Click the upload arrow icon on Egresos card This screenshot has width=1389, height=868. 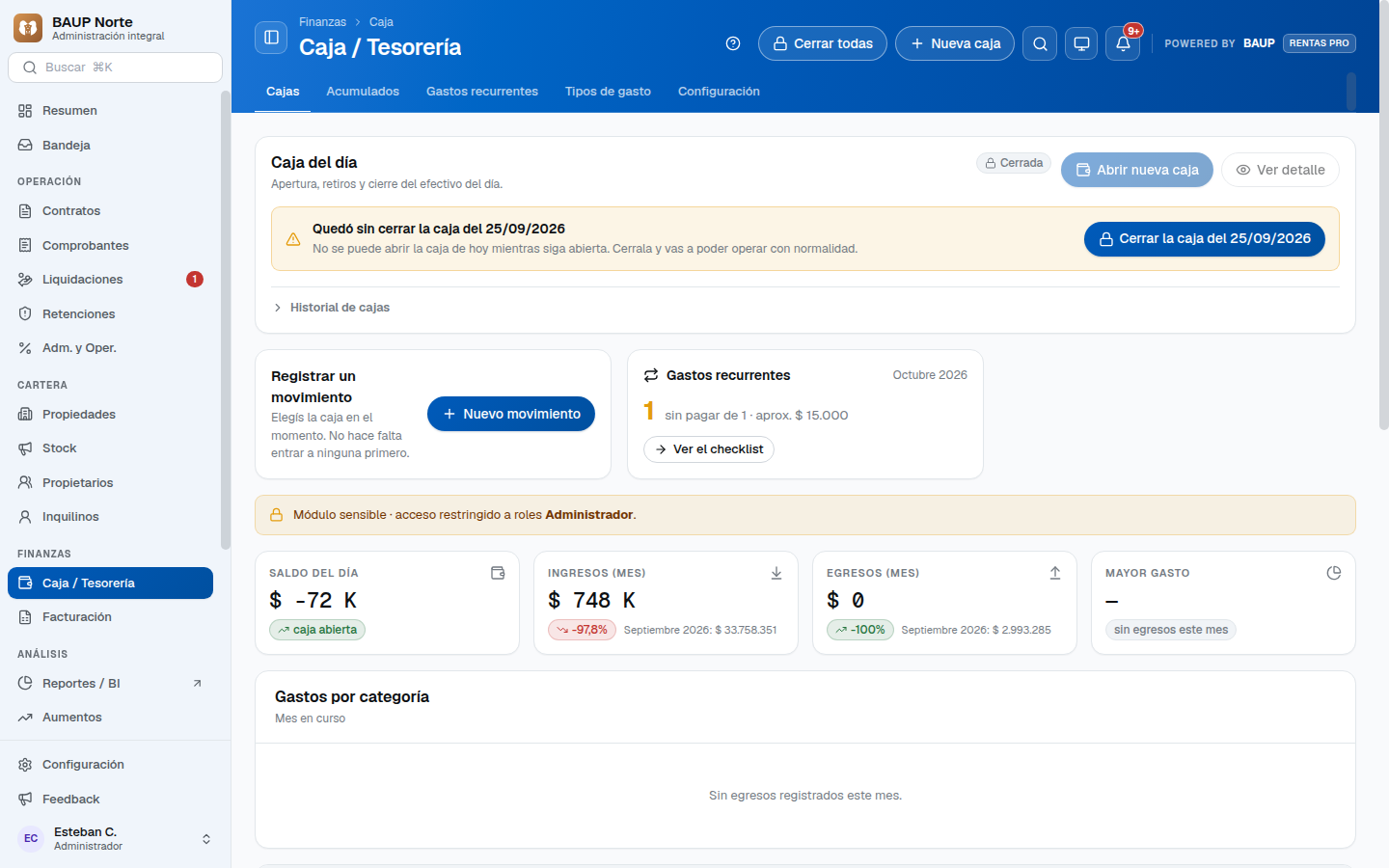1055,573
